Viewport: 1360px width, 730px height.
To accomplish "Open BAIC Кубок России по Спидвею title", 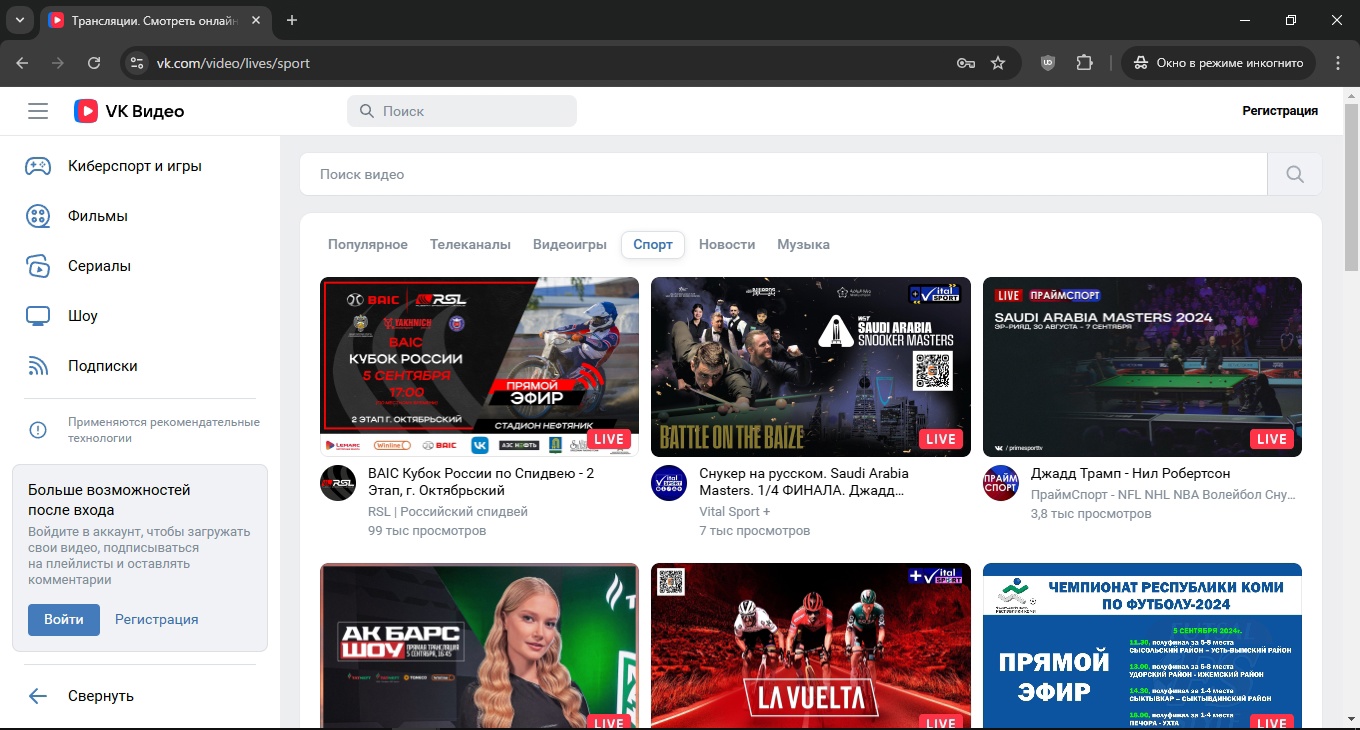I will (481, 482).
